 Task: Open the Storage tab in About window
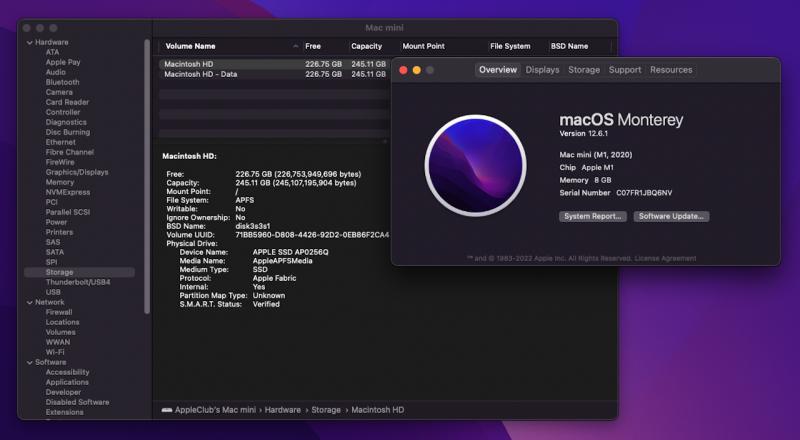584,70
